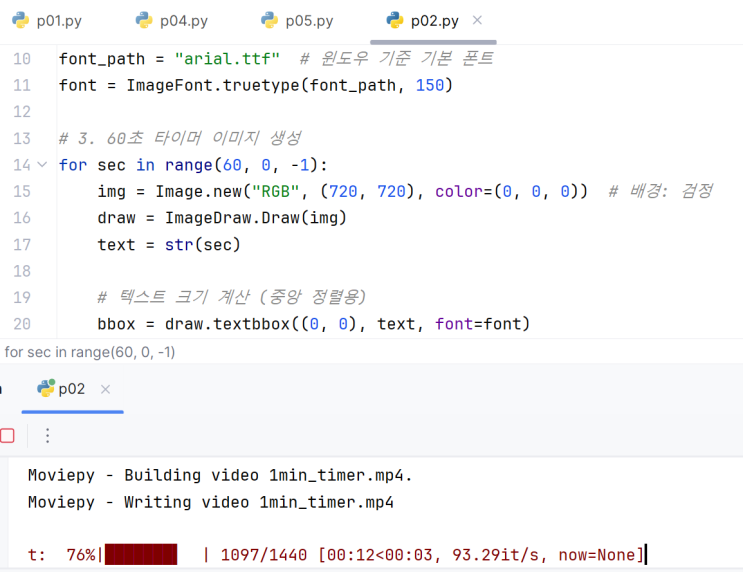The image size is (743, 572).
Task: Switch to the p04.py editor tab
Action: click(x=172, y=21)
